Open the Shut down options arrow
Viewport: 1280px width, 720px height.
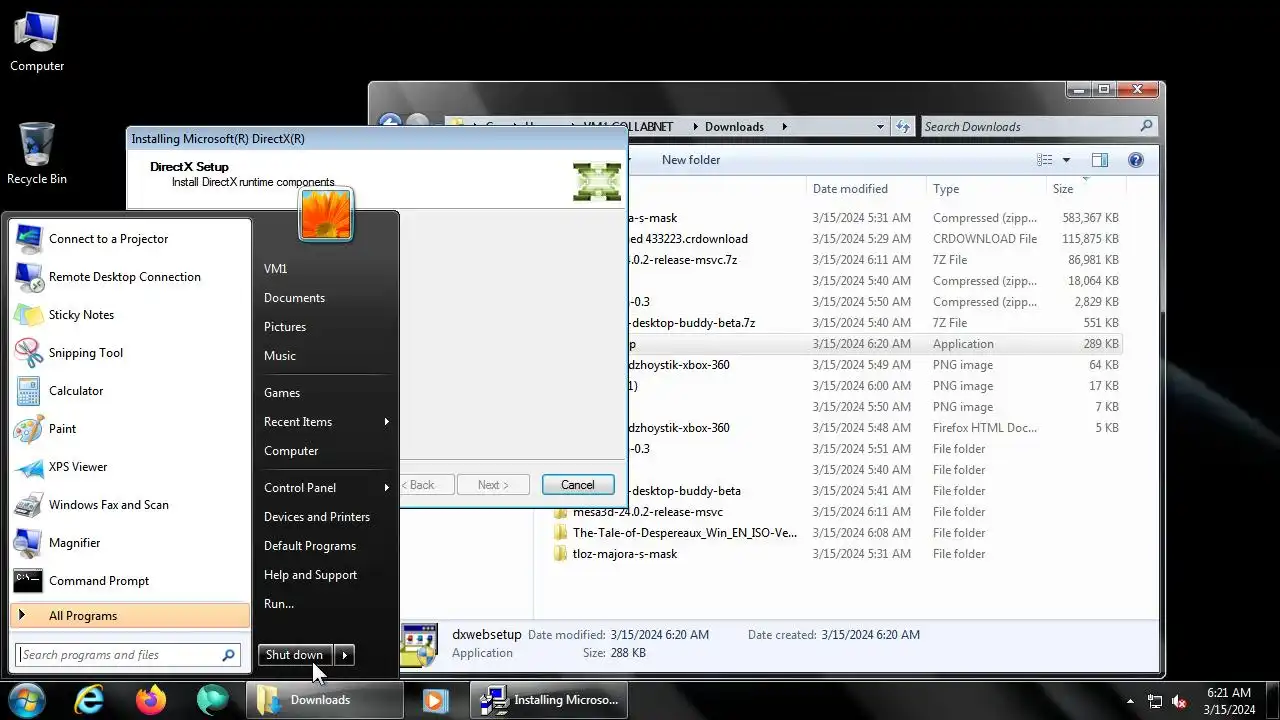344,655
